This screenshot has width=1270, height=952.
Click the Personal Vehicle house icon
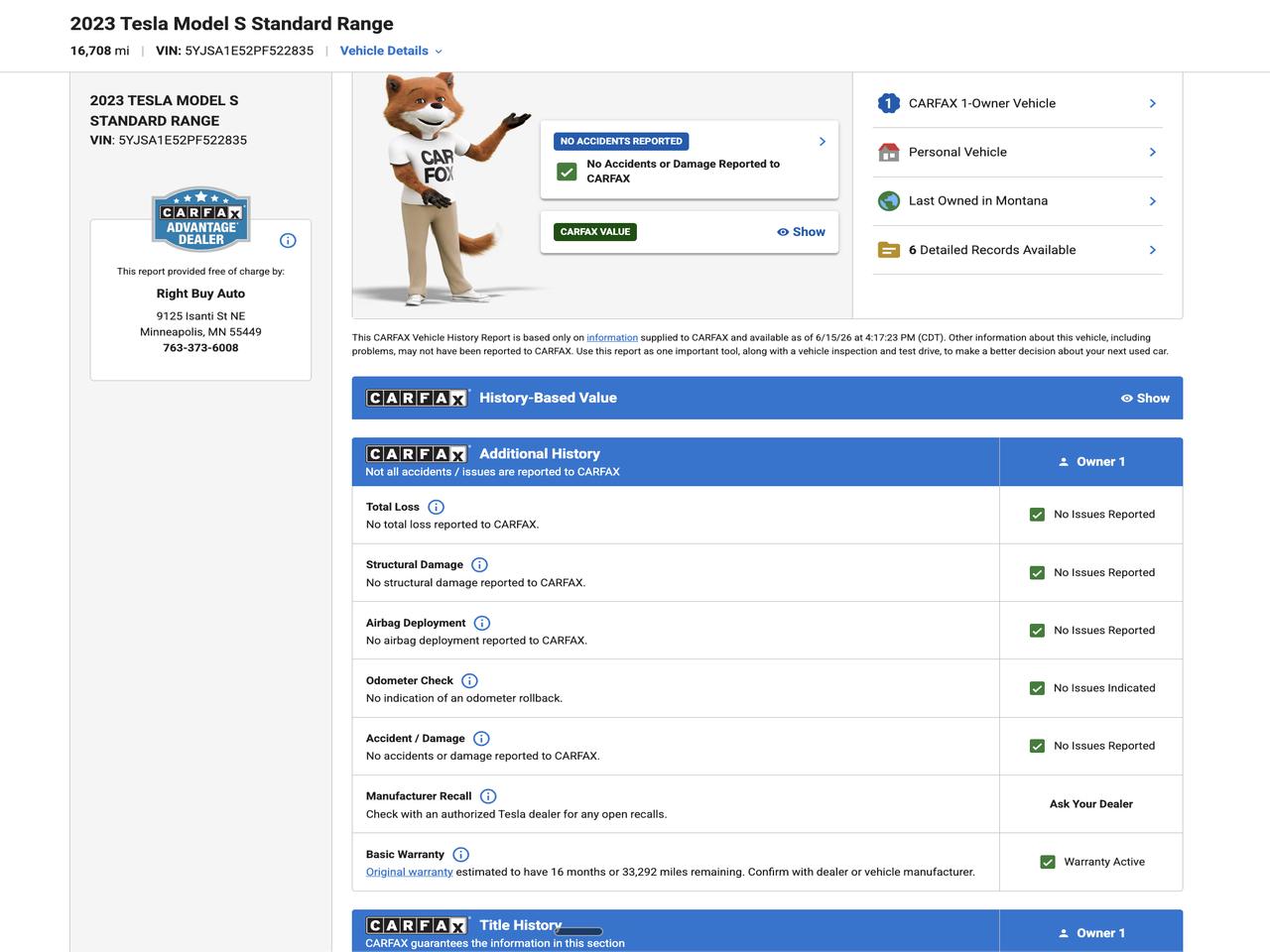pos(888,152)
